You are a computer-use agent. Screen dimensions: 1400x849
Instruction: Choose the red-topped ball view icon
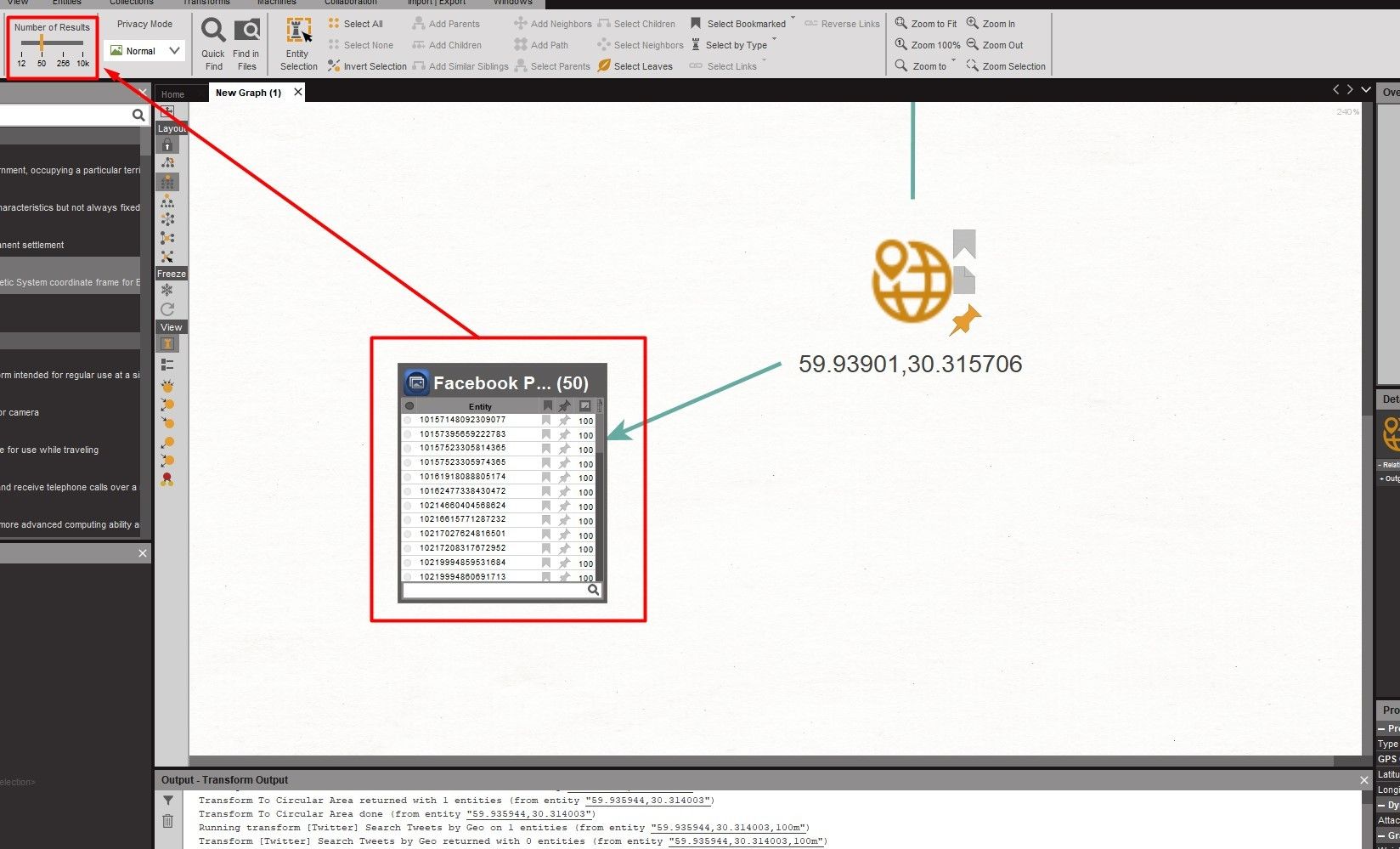pos(167,479)
